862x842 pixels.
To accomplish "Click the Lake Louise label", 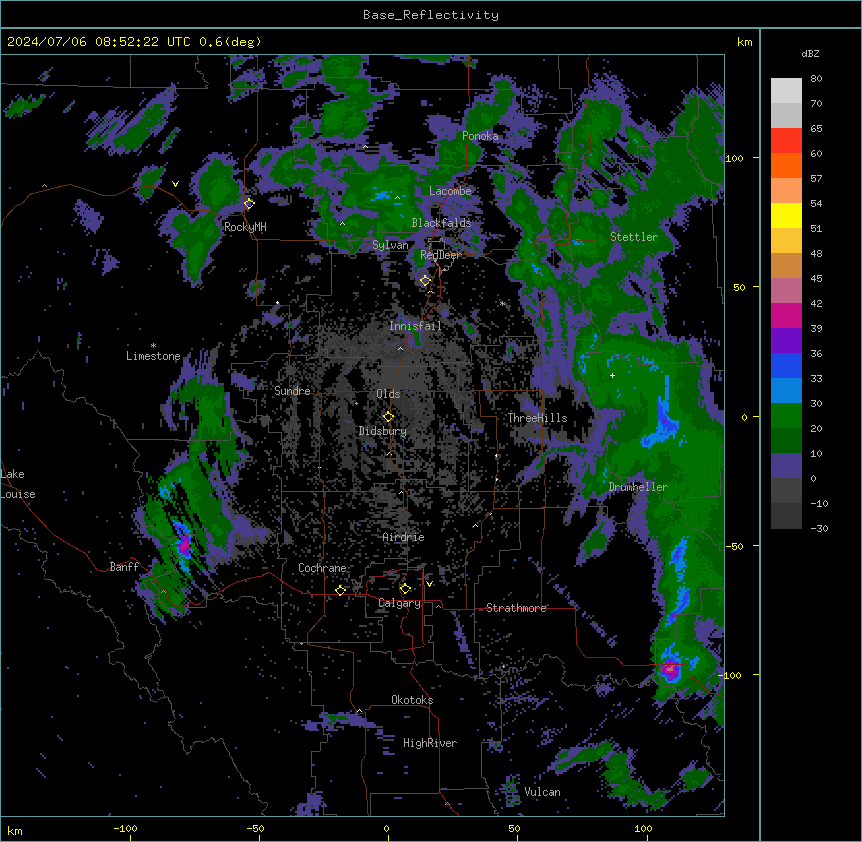I will [18, 484].
